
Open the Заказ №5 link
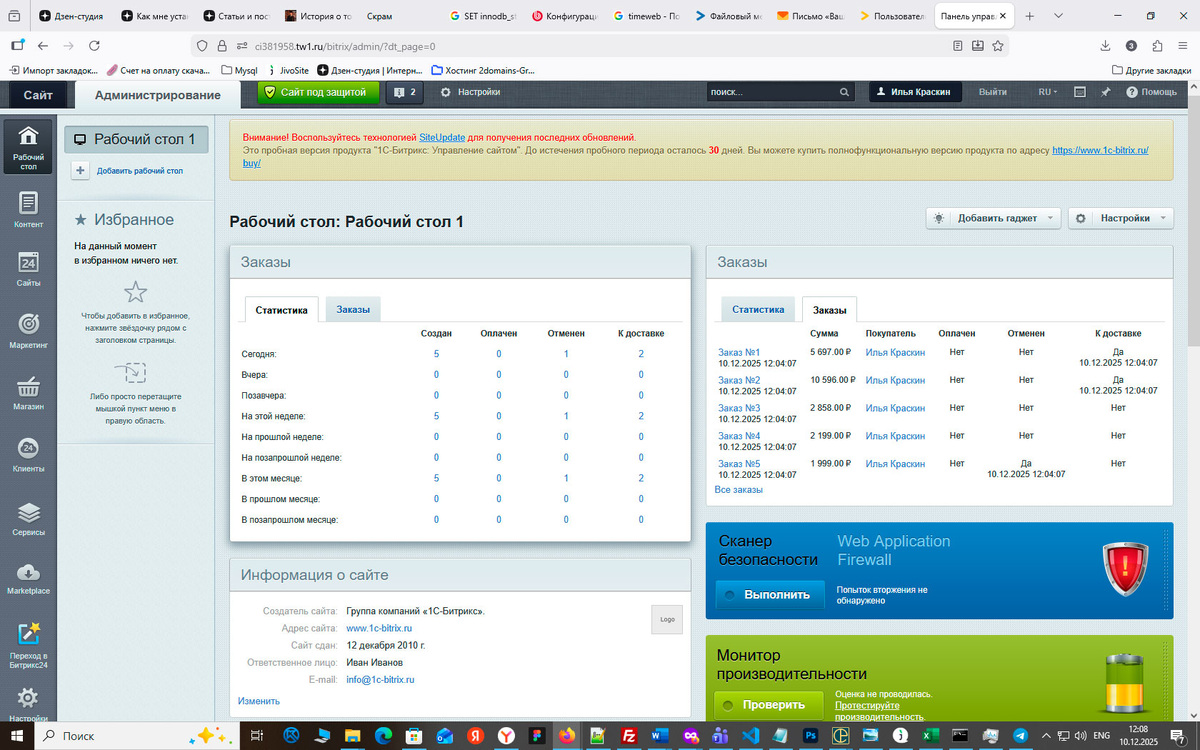[739, 464]
